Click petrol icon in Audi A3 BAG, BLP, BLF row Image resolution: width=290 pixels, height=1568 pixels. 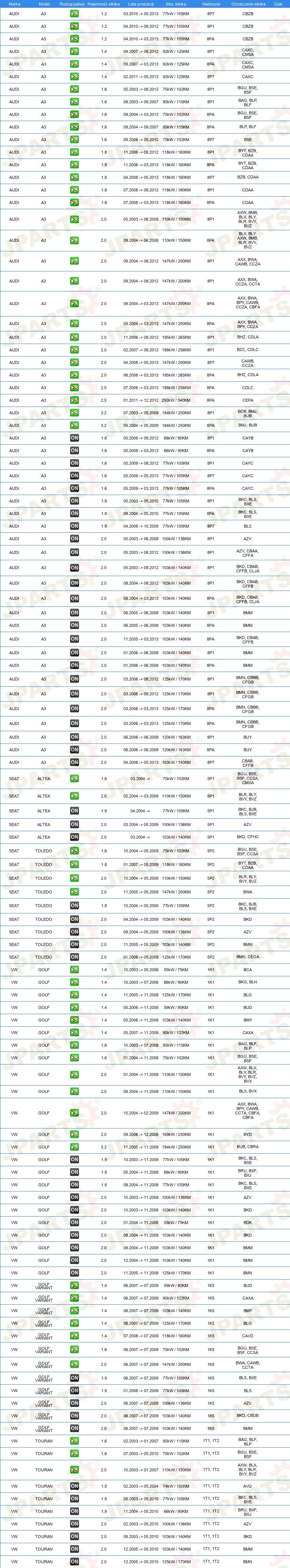point(74,102)
